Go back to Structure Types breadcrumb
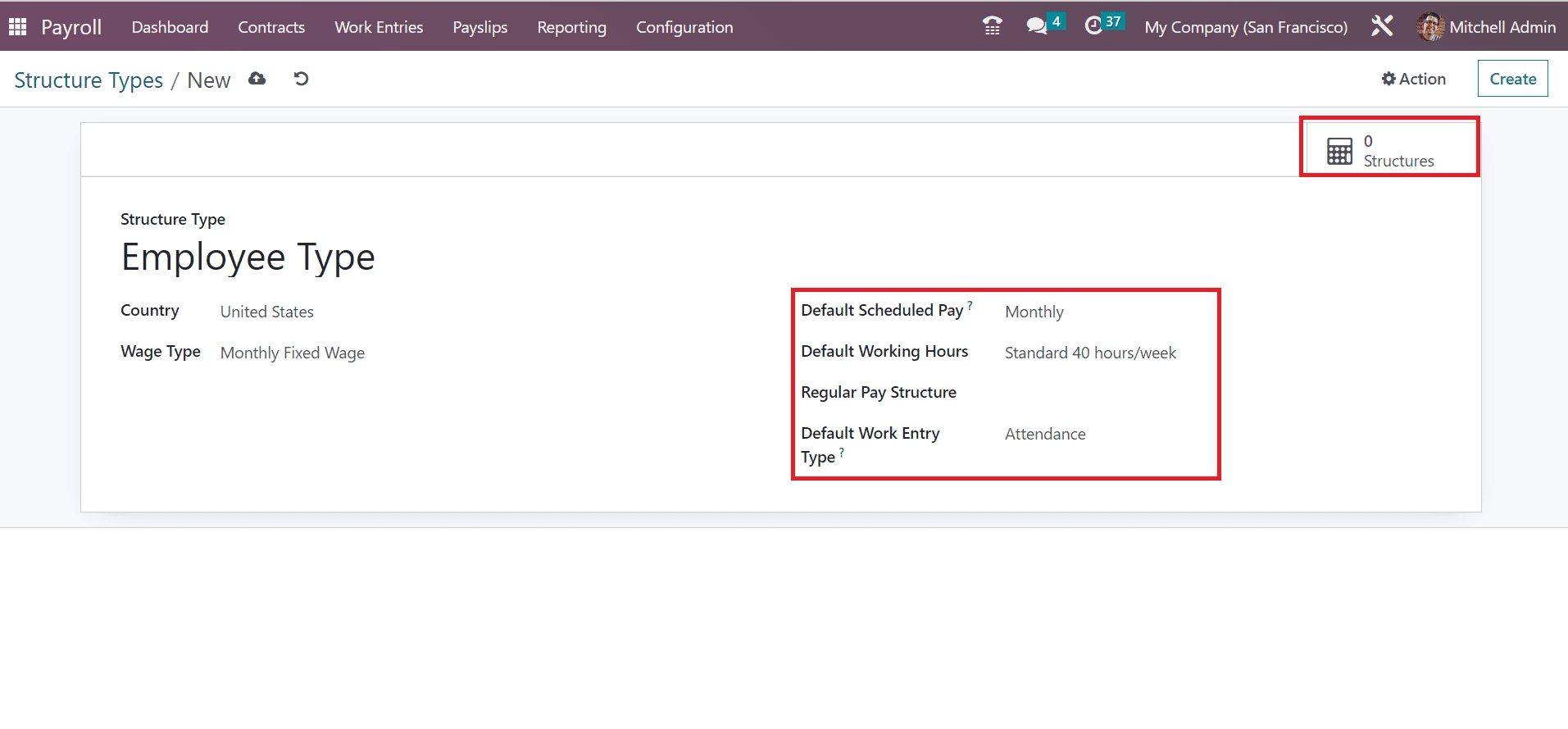This screenshot has height=729, width=1568. [x=89, y=80]
